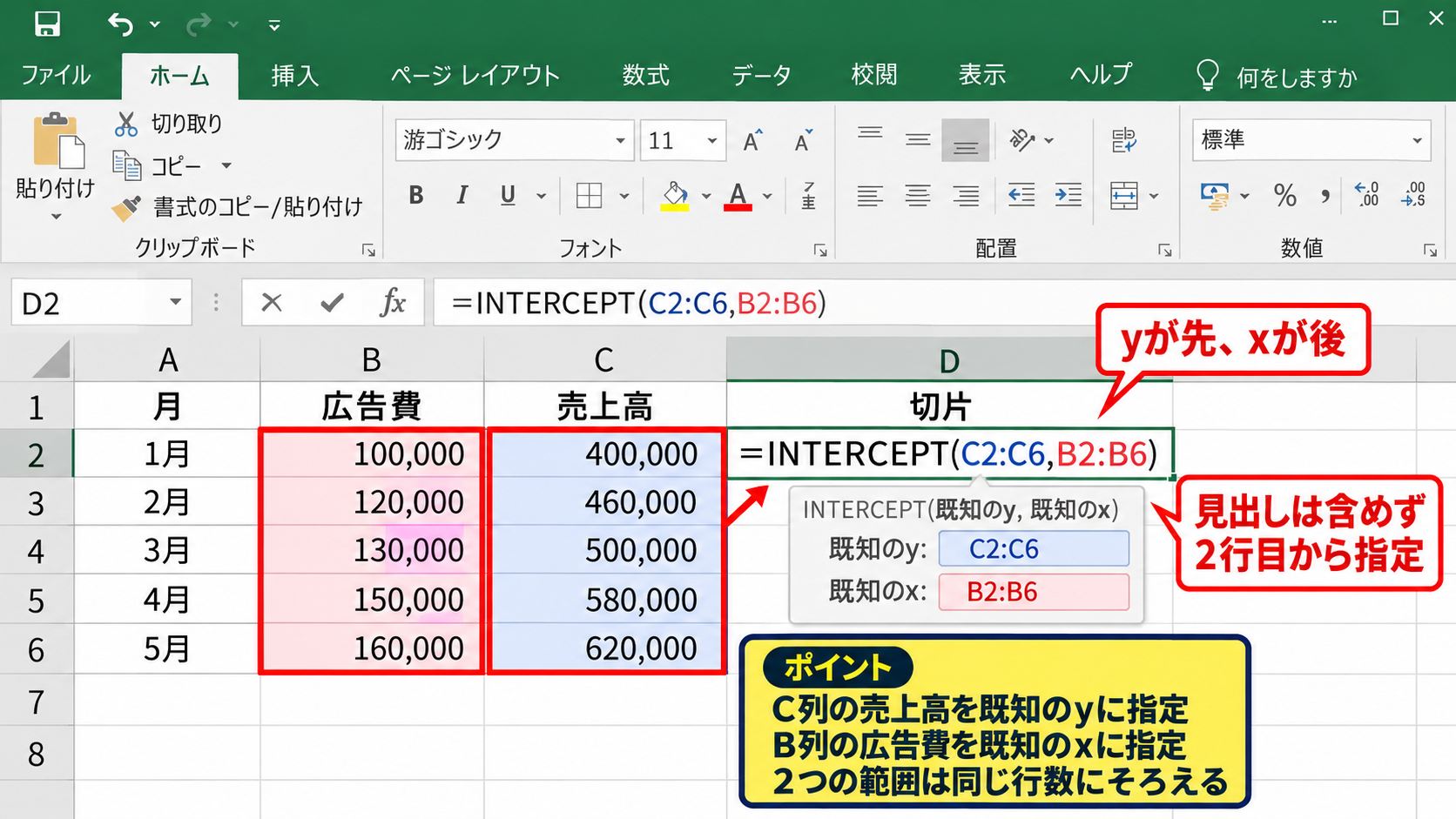
Task: Open the font size dropdown showing 11
Action: pyautogui.click(x=711, y=140)
